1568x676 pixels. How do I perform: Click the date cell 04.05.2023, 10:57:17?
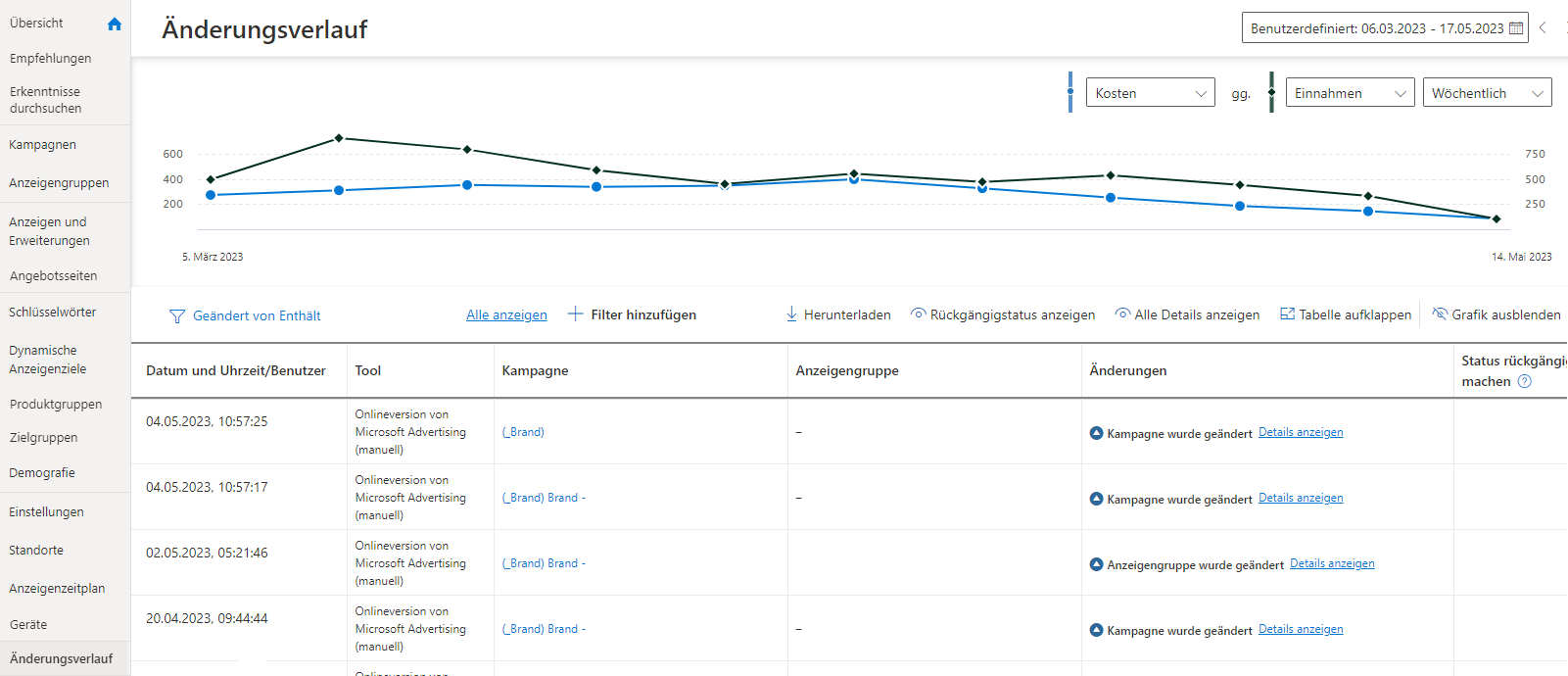pos(207,488)
